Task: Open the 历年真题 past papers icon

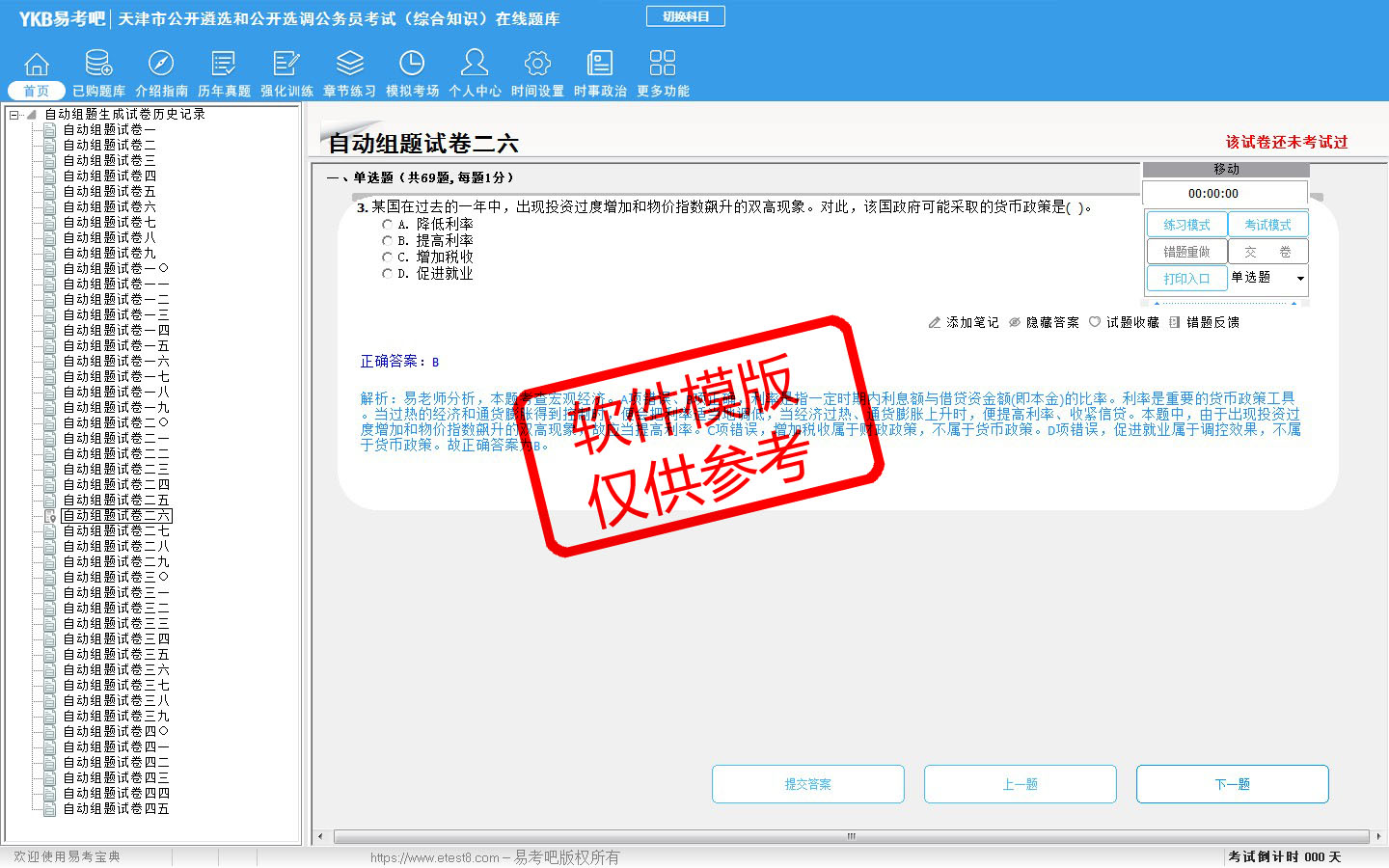Action: tap(224, 65)
